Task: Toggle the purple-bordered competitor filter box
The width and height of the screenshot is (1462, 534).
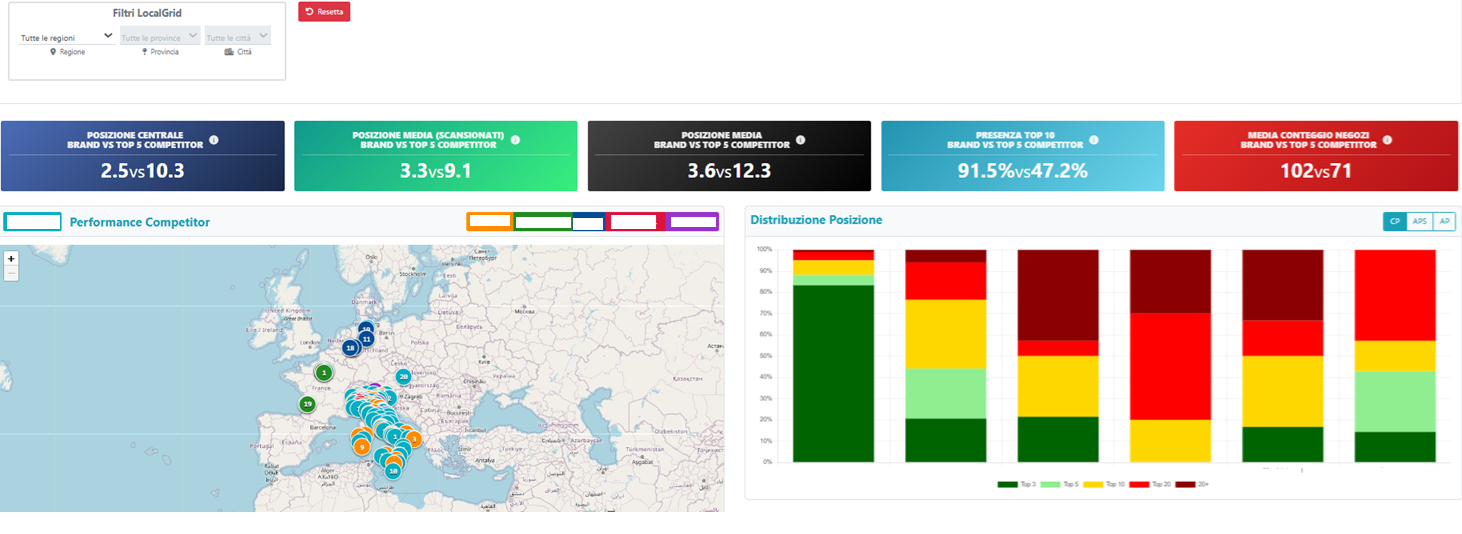Action: click(693, 222)
